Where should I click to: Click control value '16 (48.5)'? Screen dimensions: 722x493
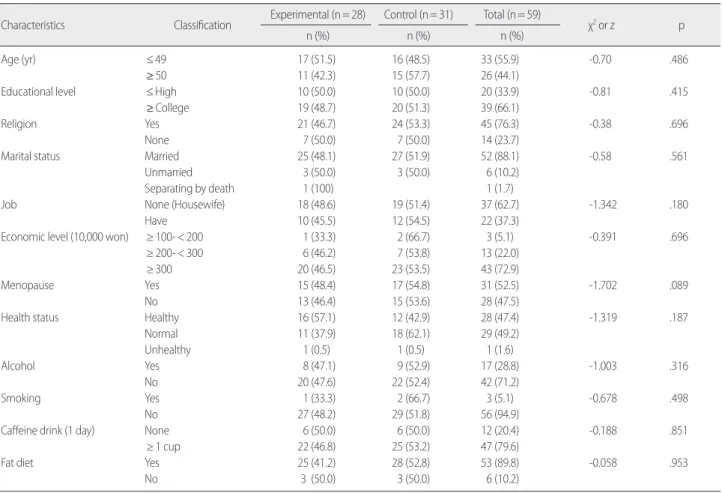411,59
